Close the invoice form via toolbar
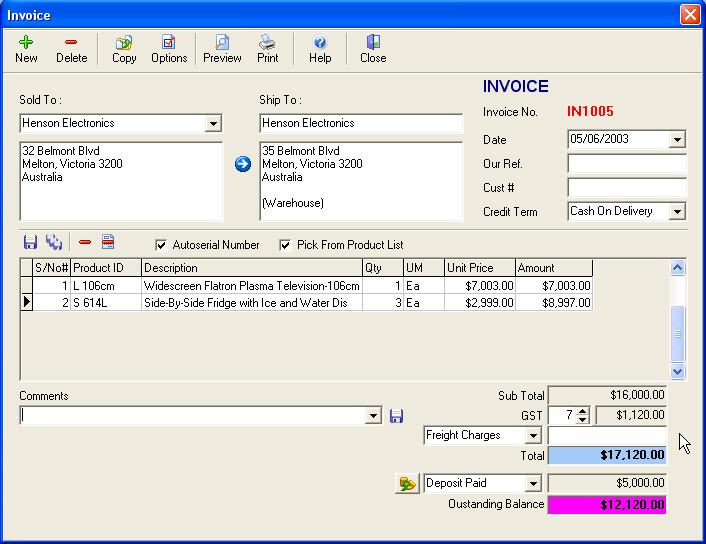 373,49
